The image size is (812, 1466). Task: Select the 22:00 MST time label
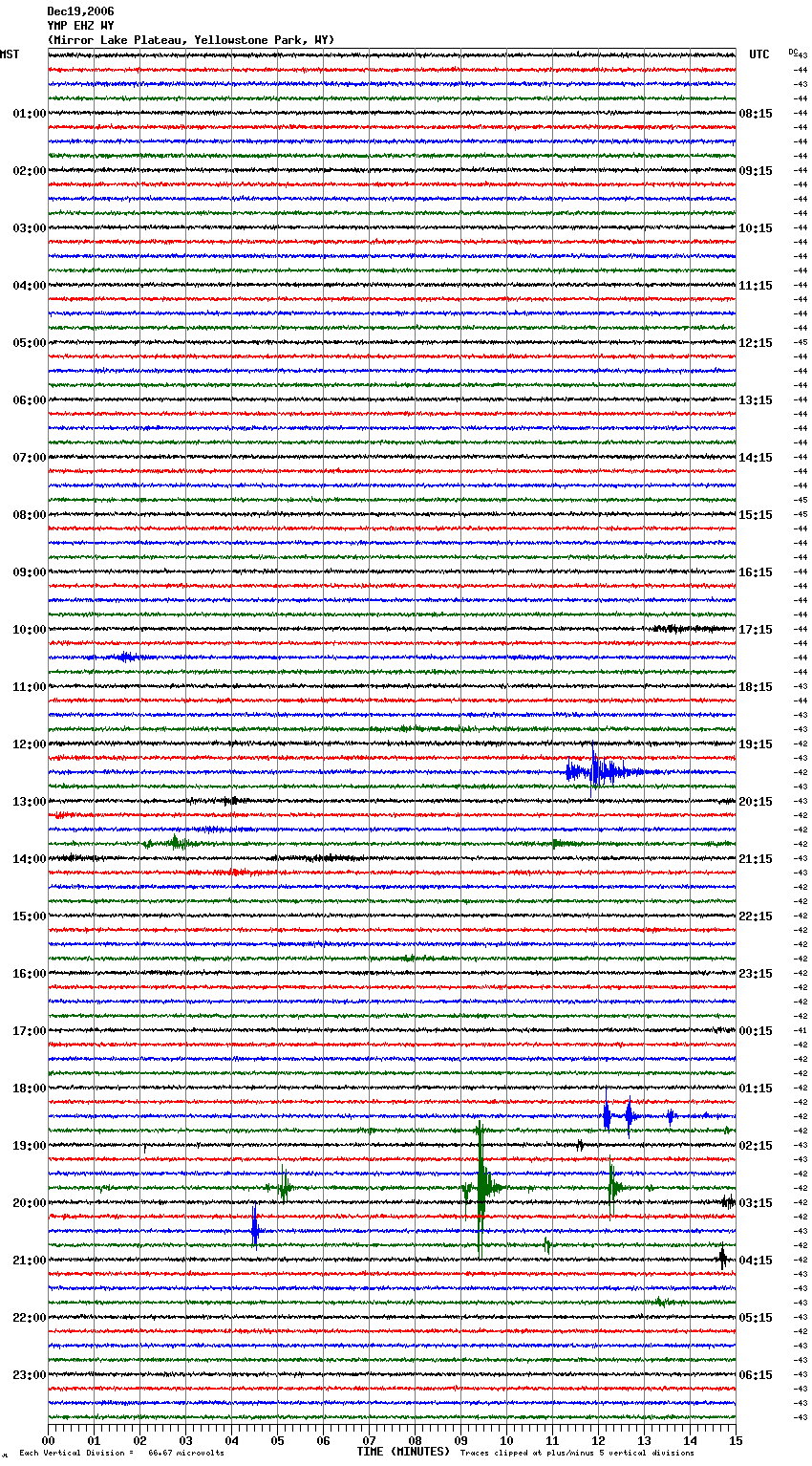pos(30,1318)
